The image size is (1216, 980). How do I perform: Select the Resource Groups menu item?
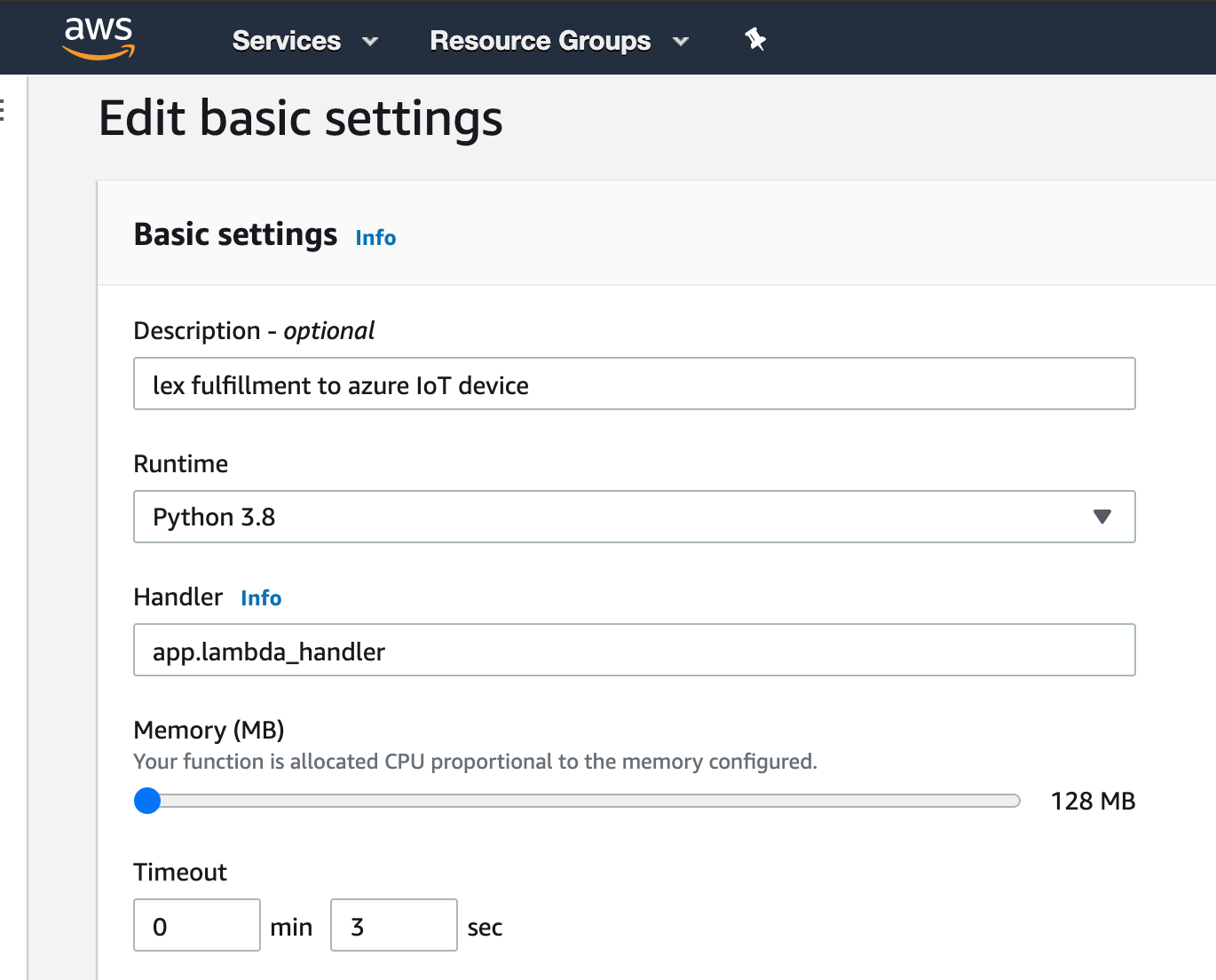click(x=539, y=41)
